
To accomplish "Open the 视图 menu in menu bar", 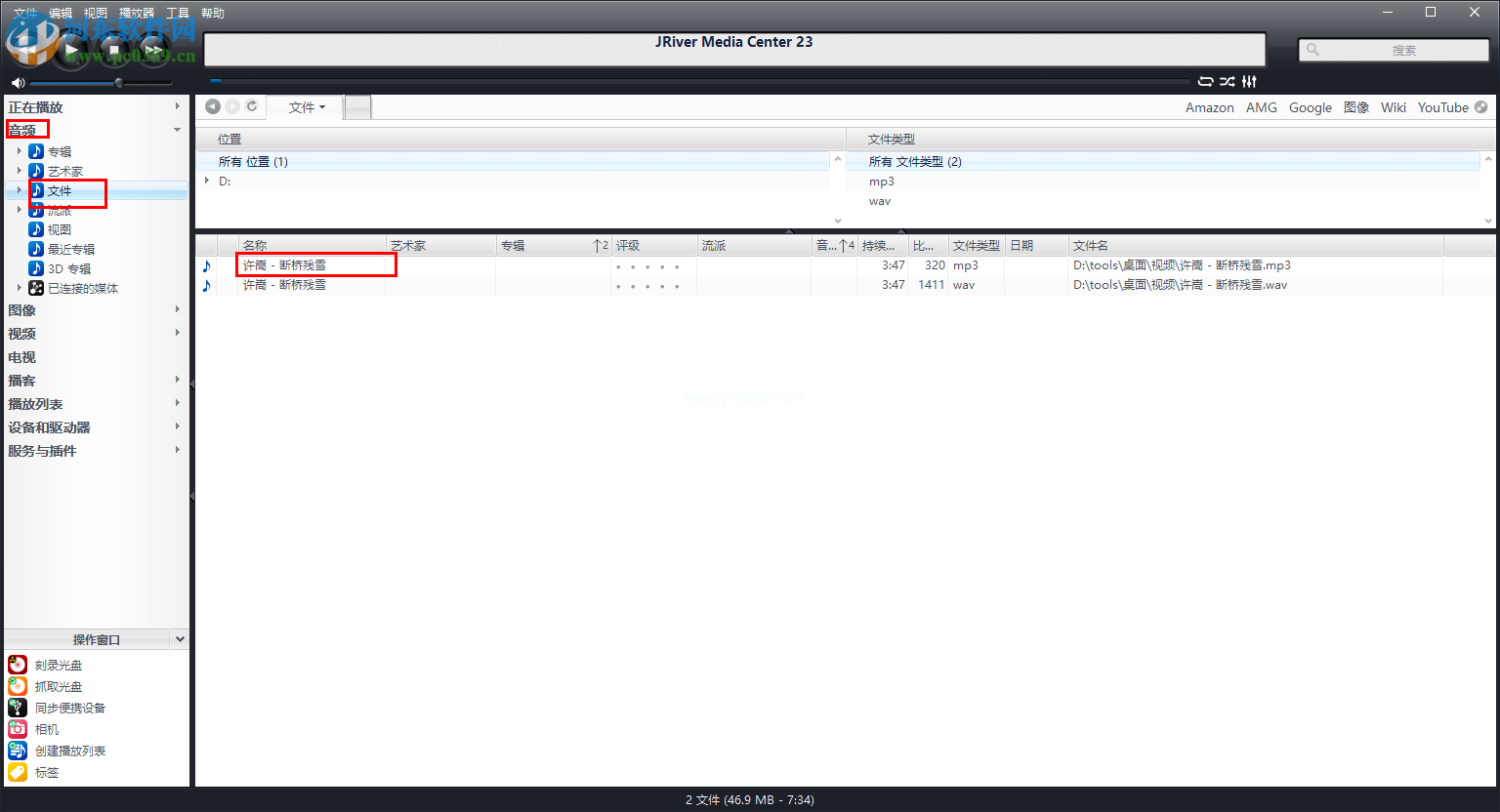I will click(95, 13).
